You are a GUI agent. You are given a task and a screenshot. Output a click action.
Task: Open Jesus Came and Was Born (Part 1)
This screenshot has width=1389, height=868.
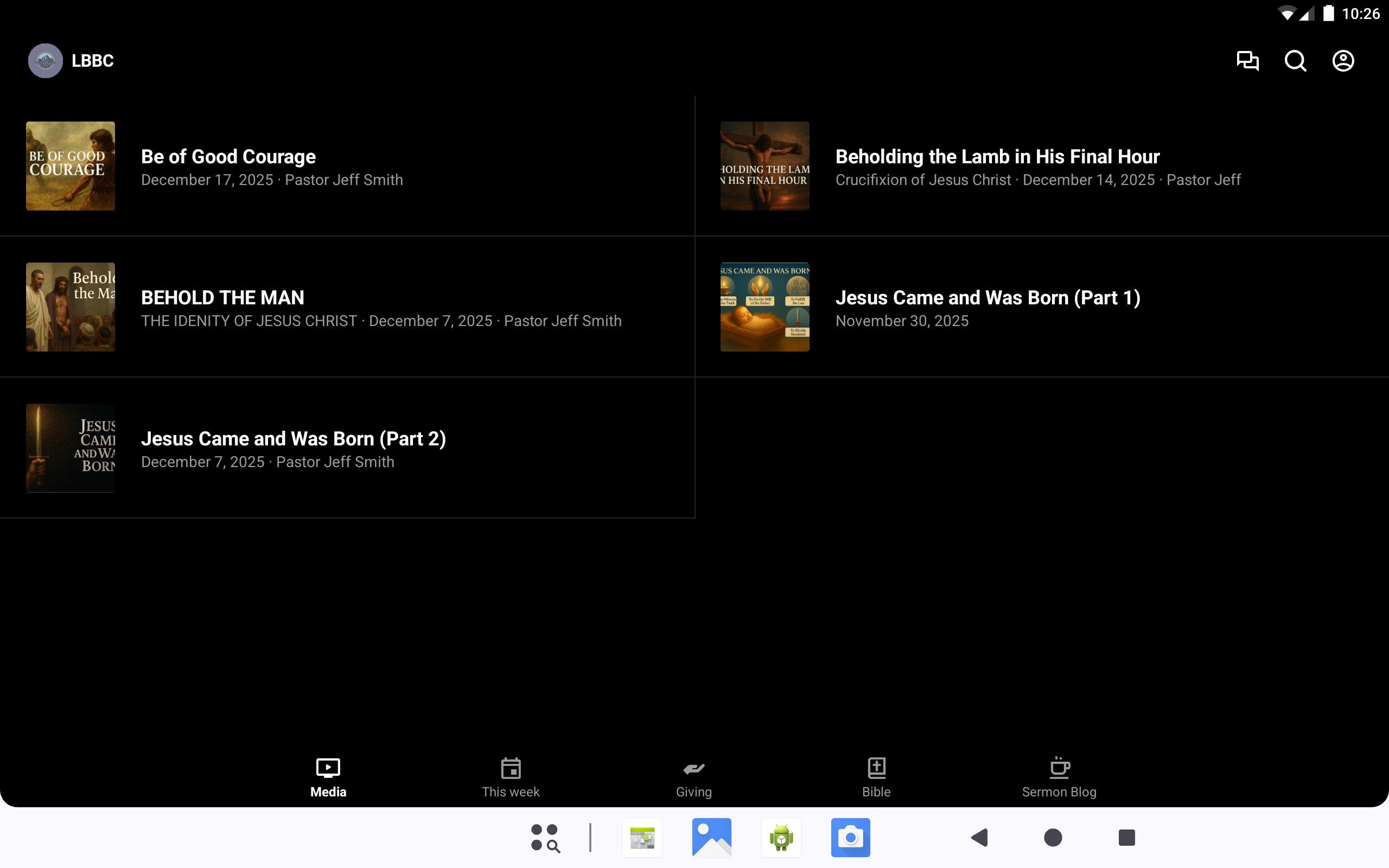pyautogui.click(x=987, y=297)
